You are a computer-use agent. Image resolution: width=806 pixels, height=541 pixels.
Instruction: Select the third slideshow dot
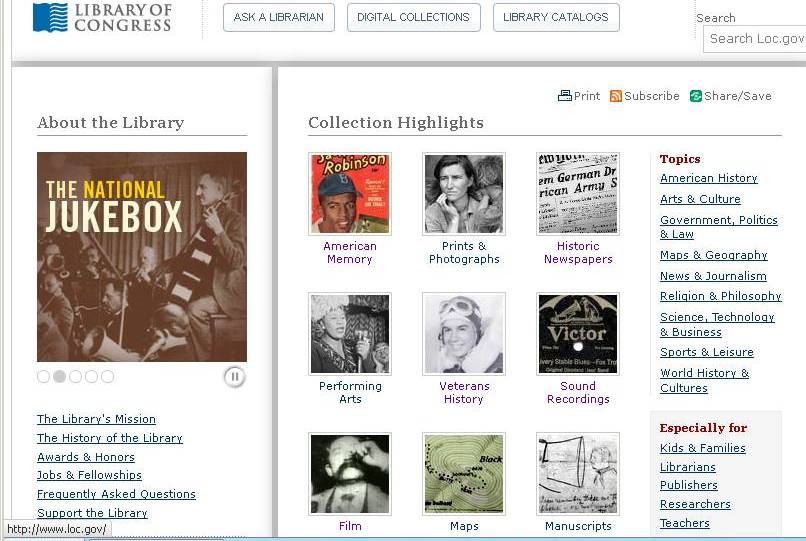tap(76, 376)
